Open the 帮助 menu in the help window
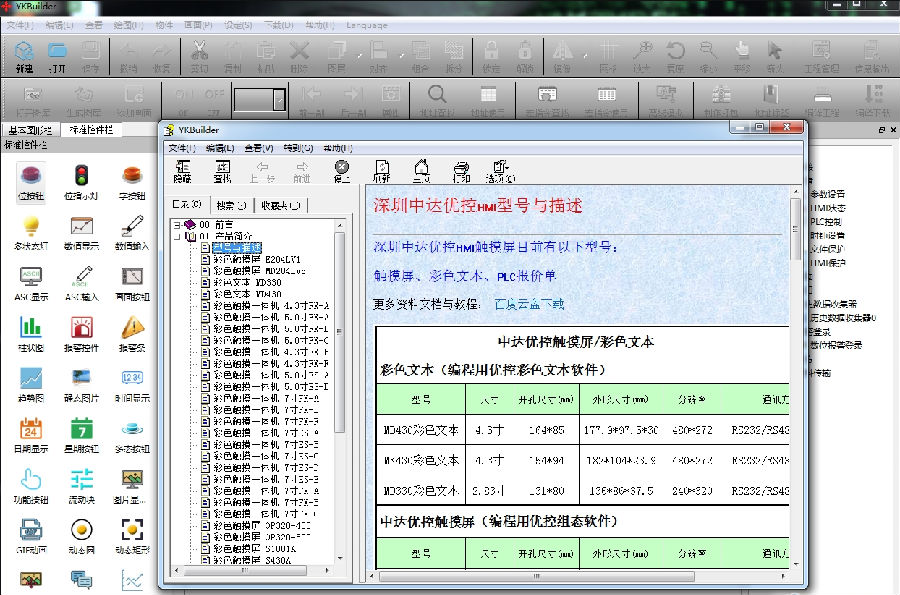 (x=337, y=147)
